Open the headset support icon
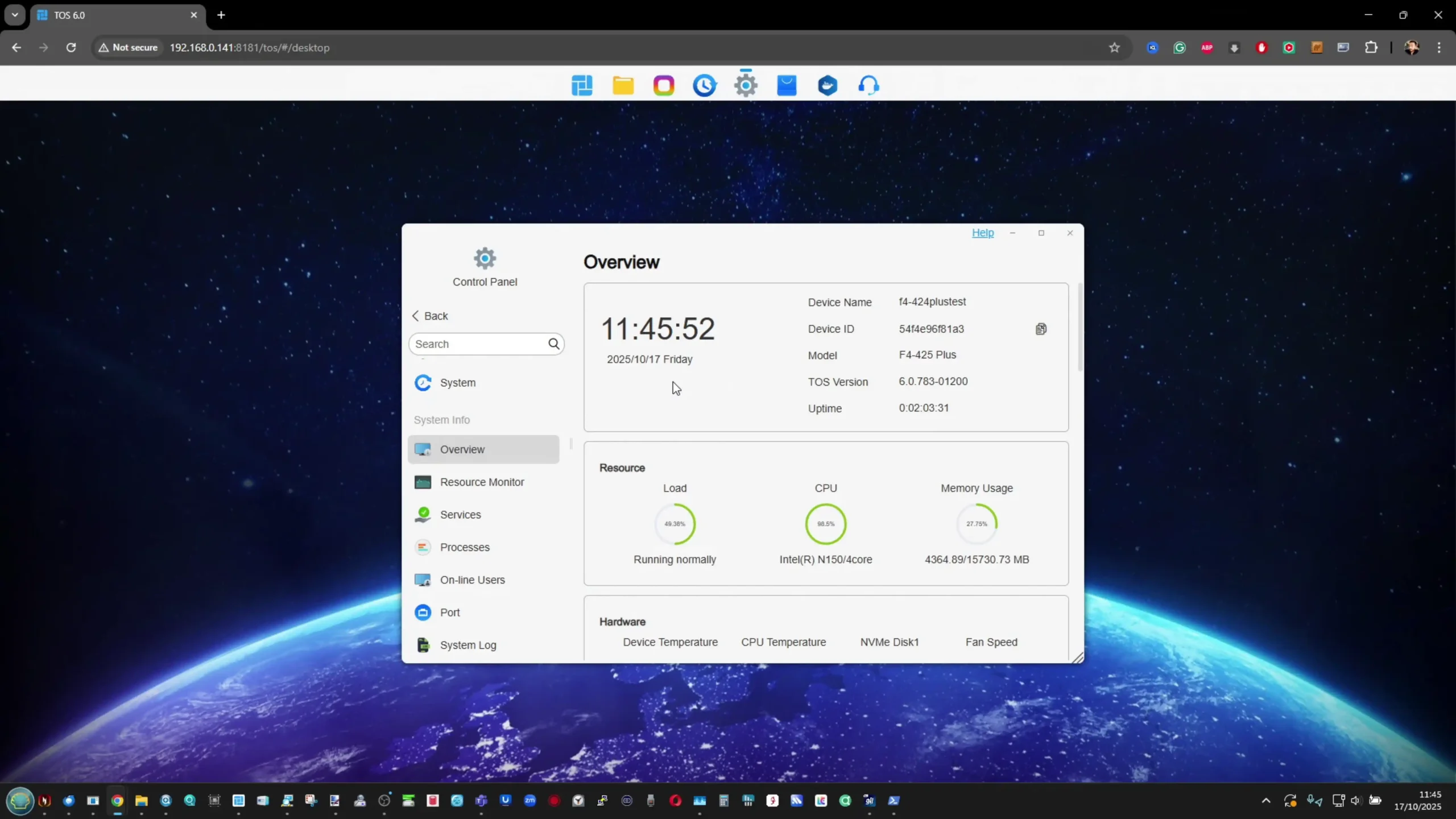Viewport: 1456px width, 819px height. tap(868, 85)
